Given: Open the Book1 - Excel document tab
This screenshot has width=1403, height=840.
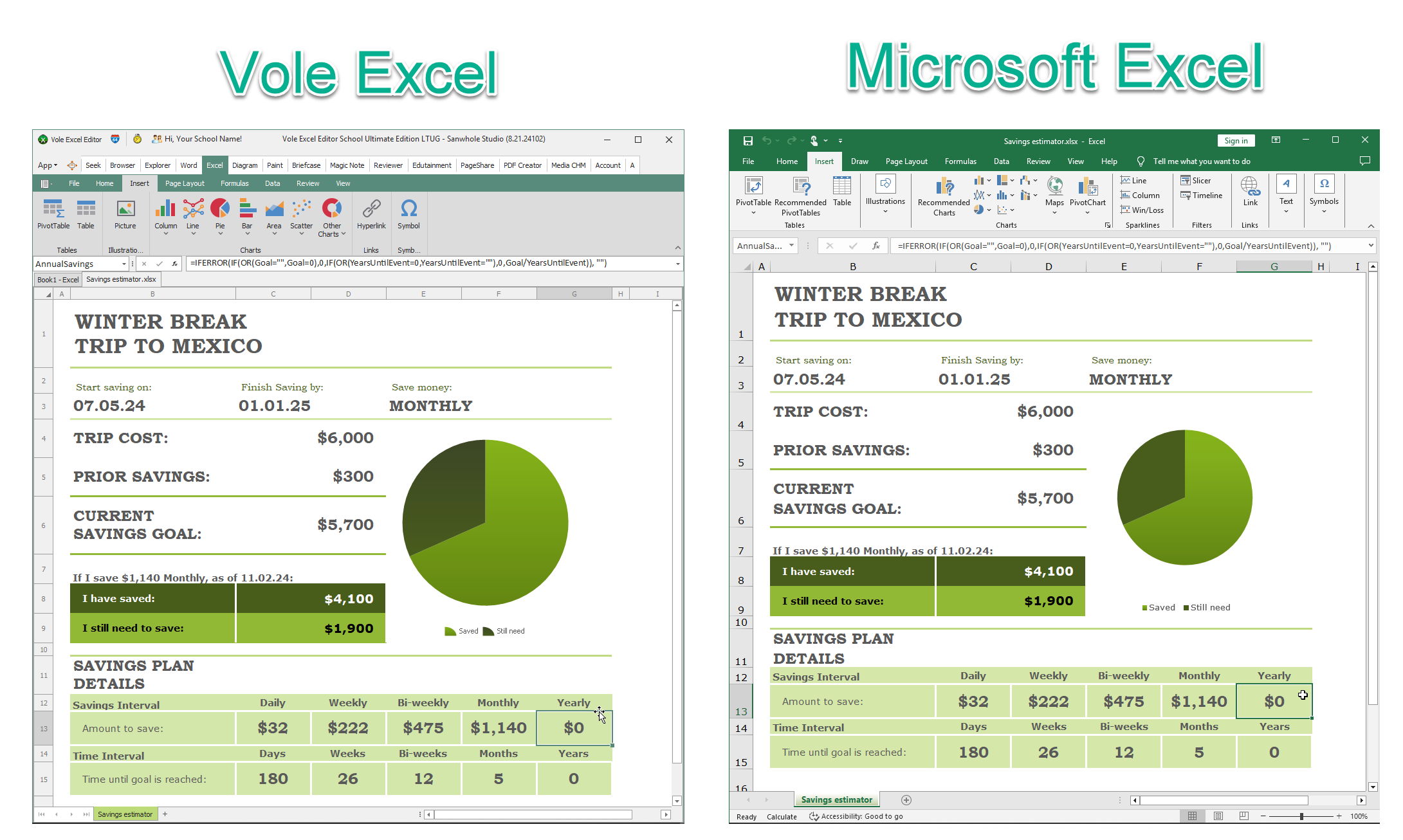Looking at the screenshot, I should tap(57, 279).
